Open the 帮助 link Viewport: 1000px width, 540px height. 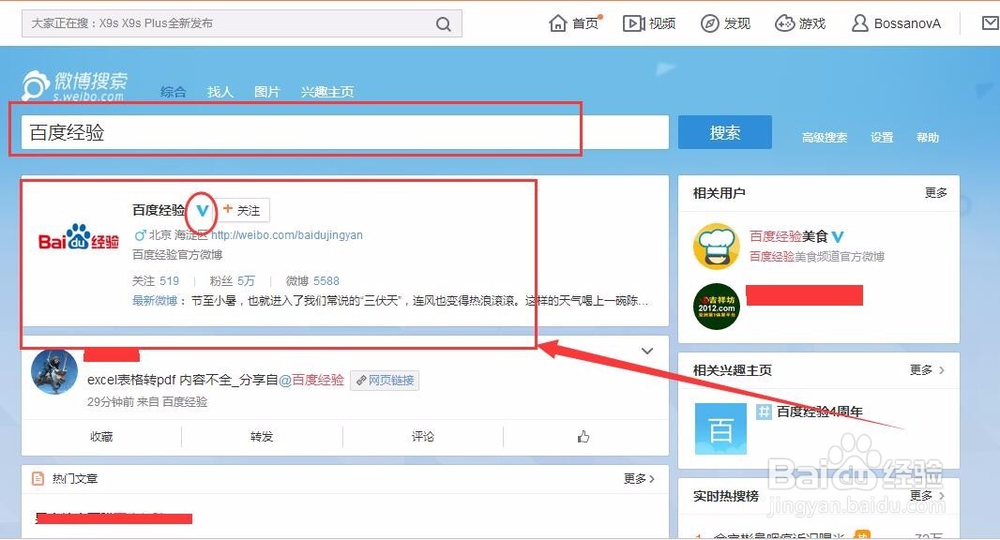[927, 137]
